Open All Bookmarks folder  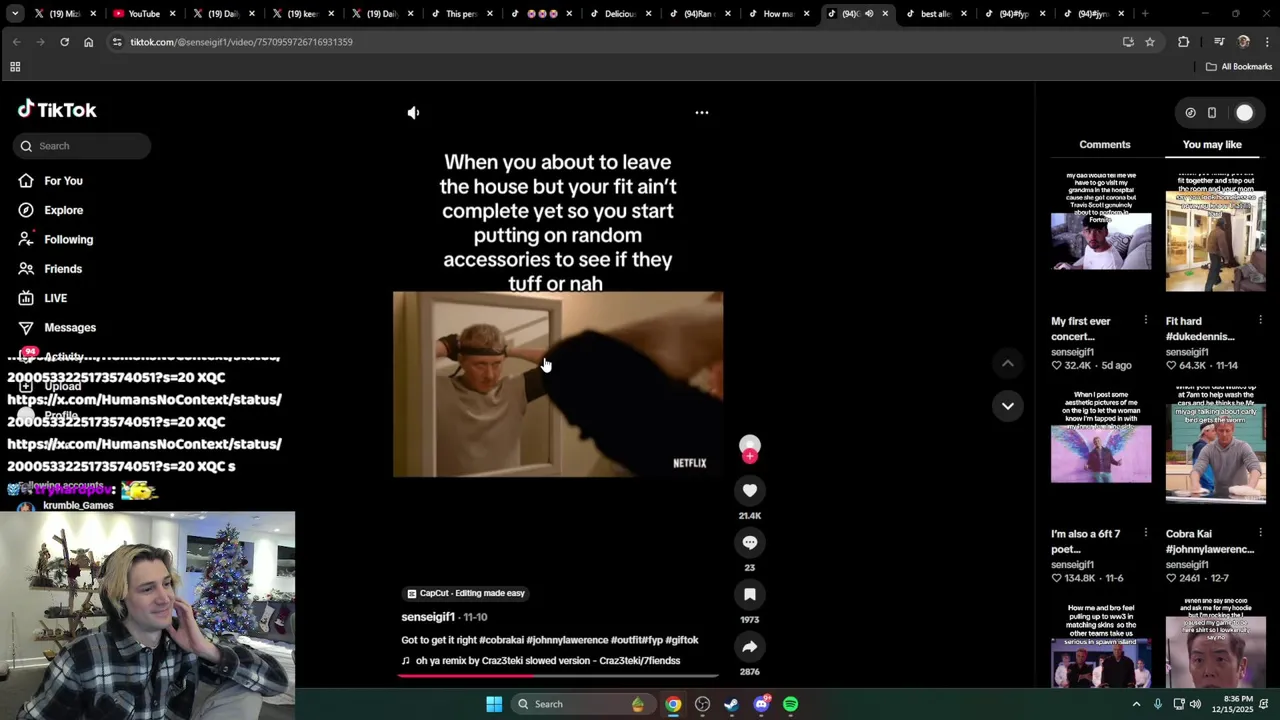(1239, 67)
